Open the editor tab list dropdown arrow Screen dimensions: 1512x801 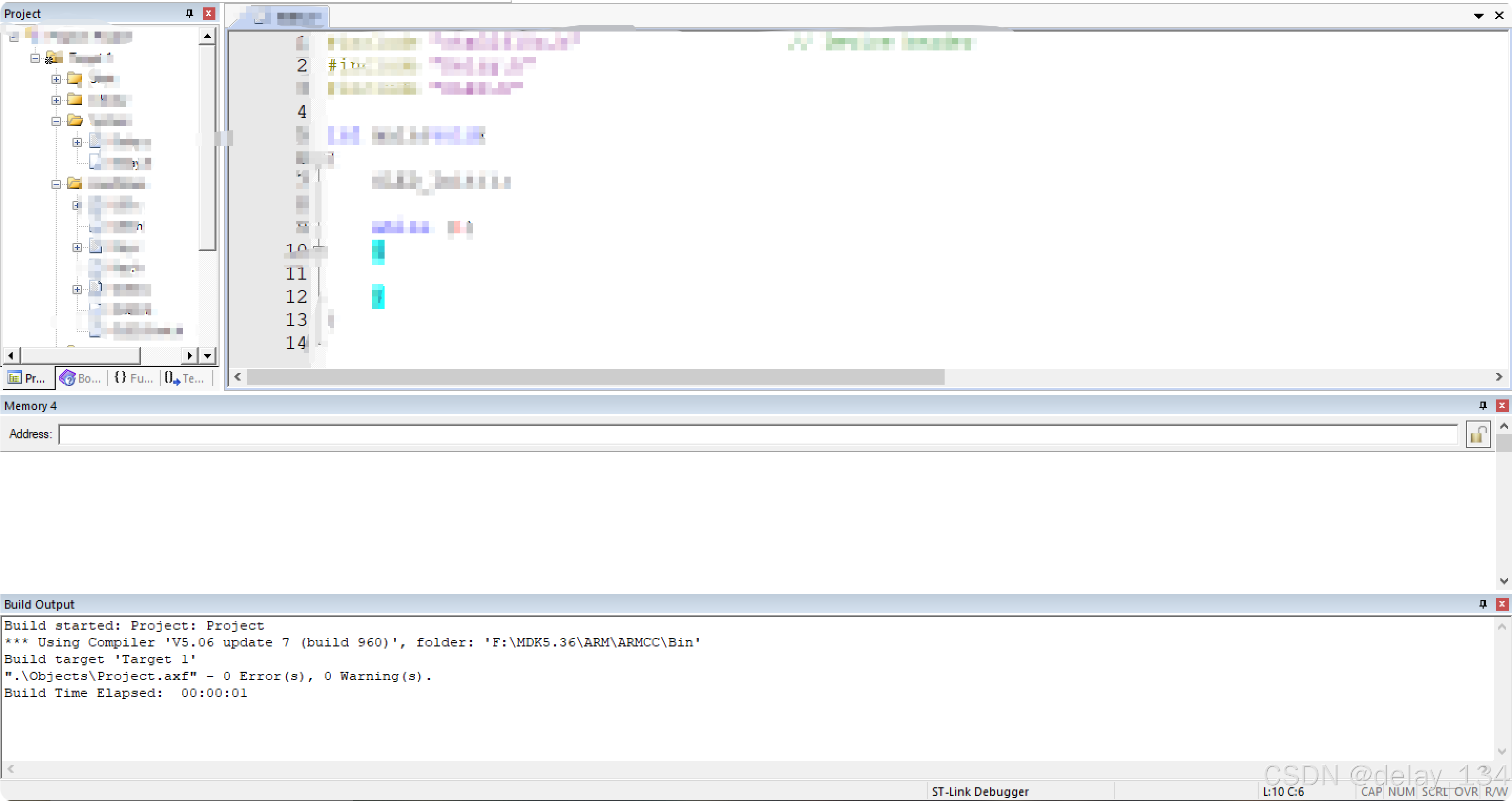[x=1478, y=16]
